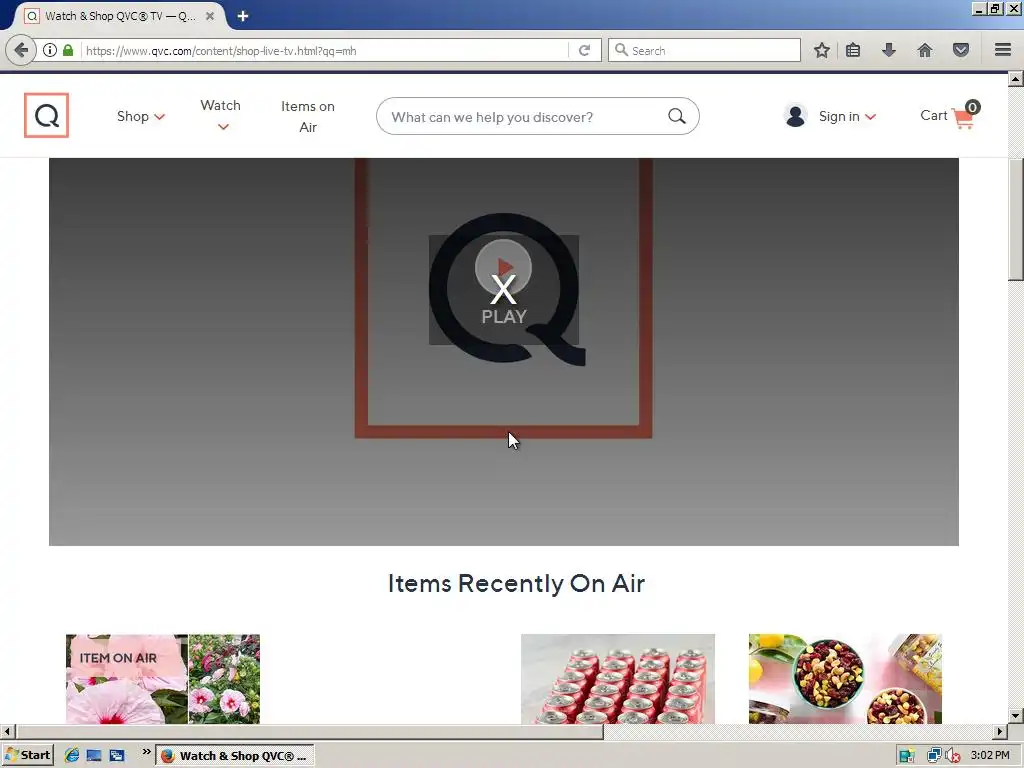Open the Windows Start menu
The height and width of the screenshot is (768, 1024).
click(x=27, y=755)
